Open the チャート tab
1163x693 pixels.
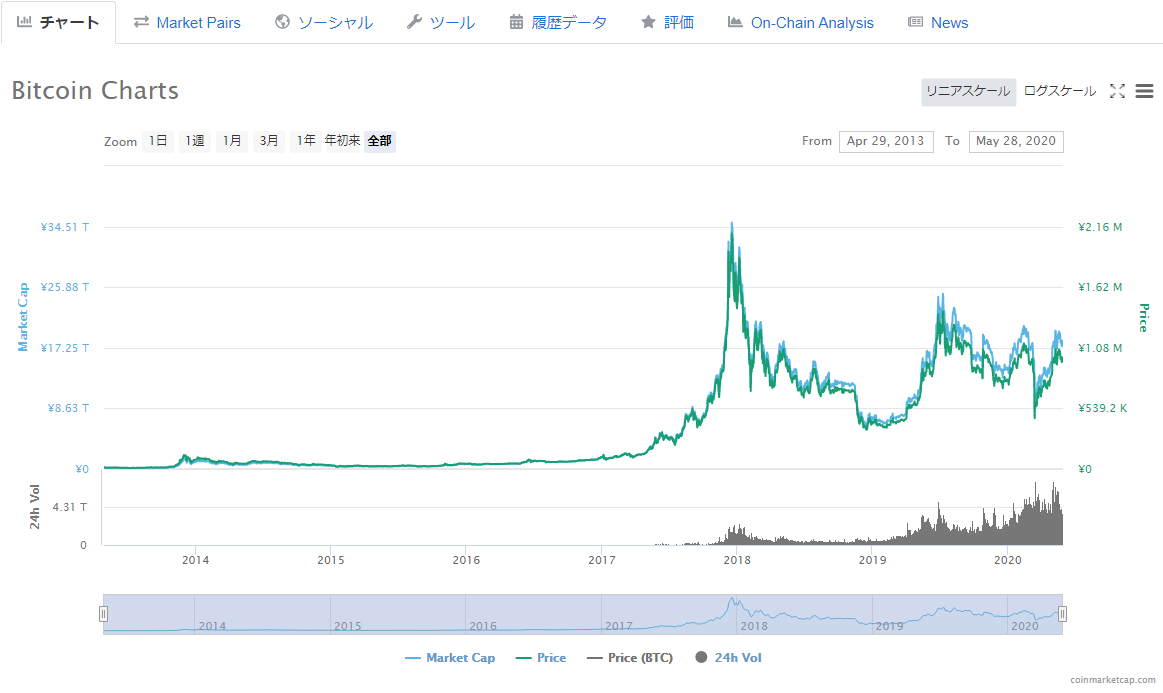click(58, 22)
